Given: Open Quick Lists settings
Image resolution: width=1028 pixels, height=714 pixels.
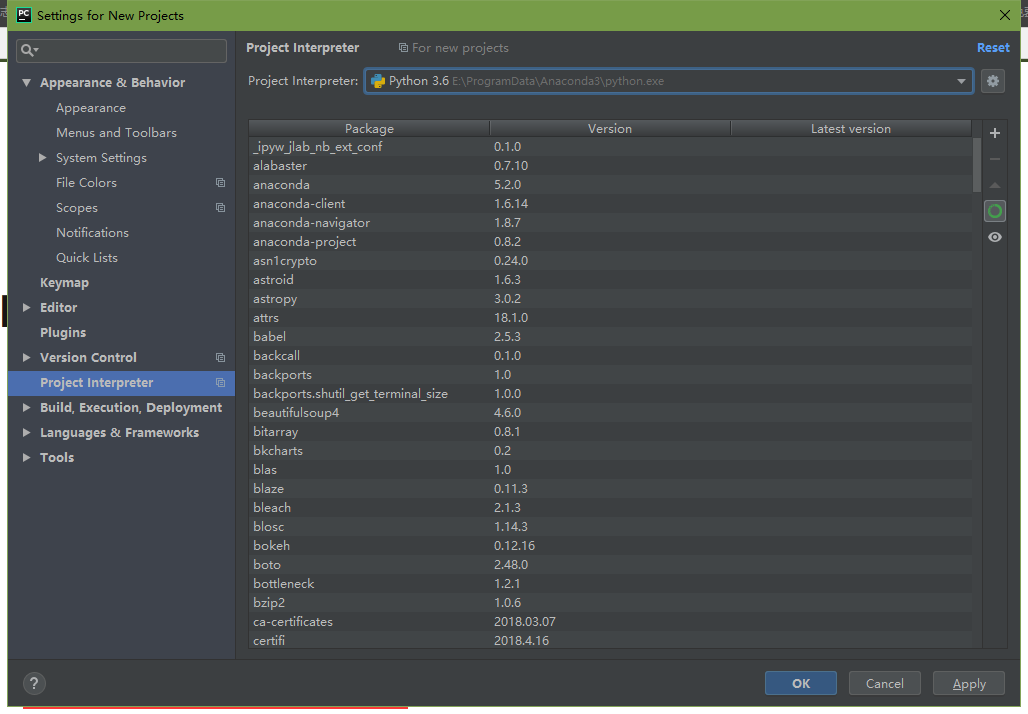Looking at the screenshot, I should pyautogui.click(x=87, y=258).
